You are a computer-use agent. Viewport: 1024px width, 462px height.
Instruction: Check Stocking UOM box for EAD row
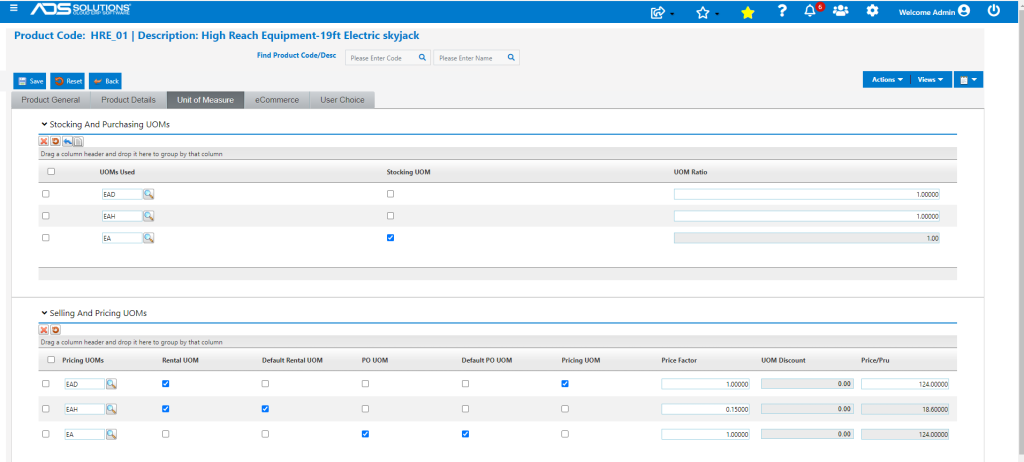click(x=391, y=194)
